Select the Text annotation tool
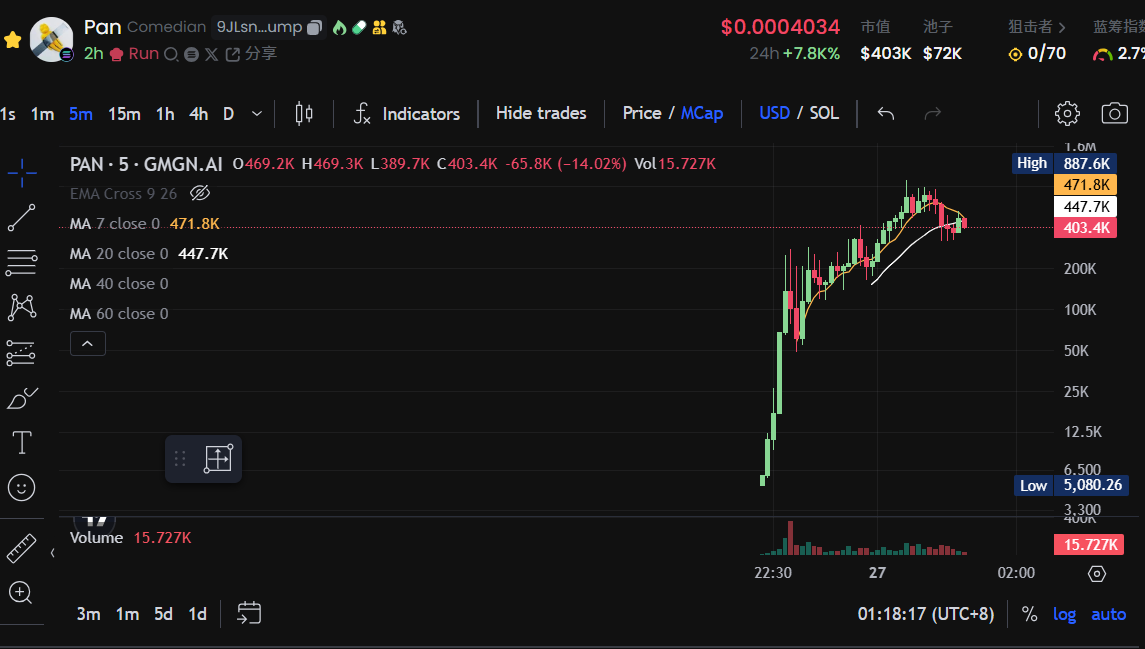1145x649 pixels. tap(21, 442)
